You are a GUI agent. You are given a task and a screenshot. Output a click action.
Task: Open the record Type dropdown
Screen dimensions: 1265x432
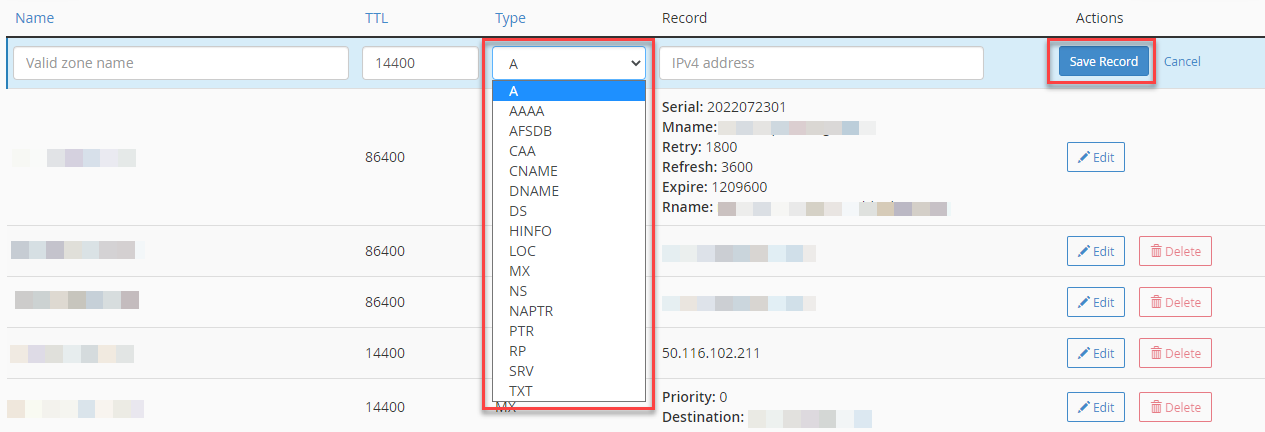coord(569,63)
